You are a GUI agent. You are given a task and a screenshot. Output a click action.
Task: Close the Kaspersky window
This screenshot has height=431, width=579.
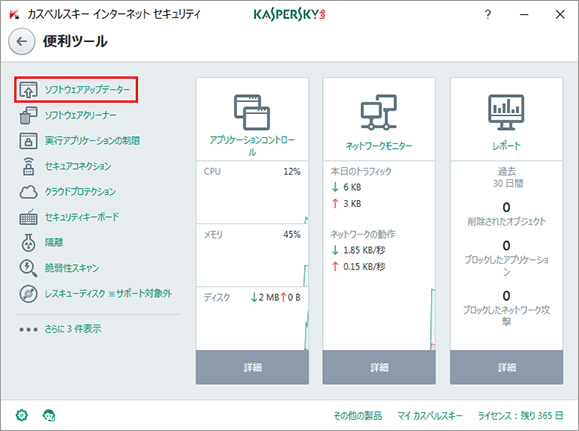(560, 14)
